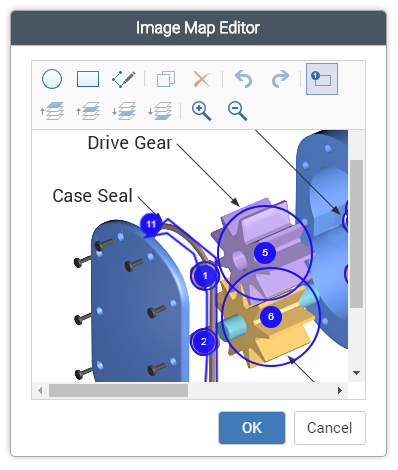Select callout number 6 on yellow gear
Viewport: 398px width, 470px height.
pos(271,316)
